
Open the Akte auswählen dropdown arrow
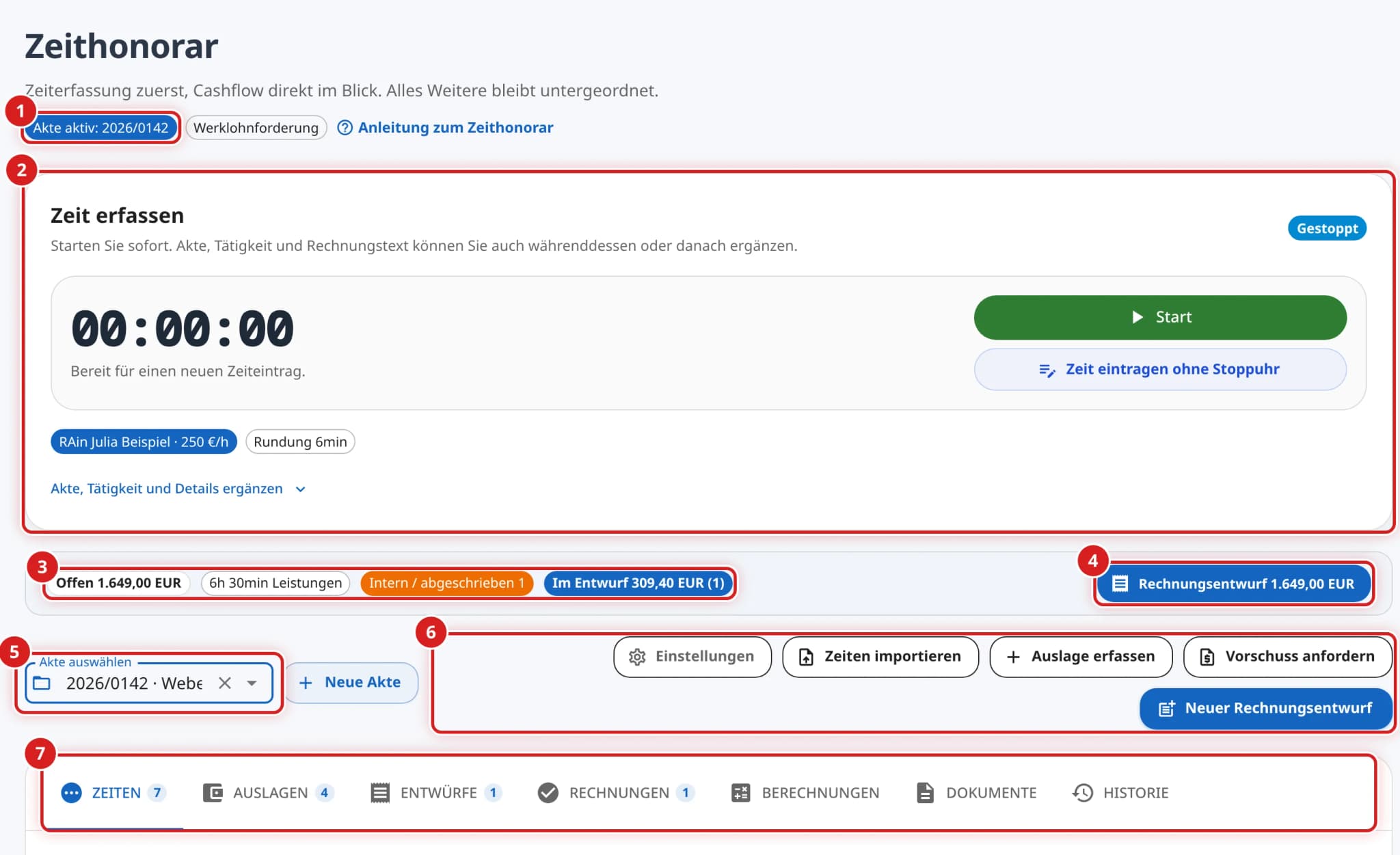(252, 683)
